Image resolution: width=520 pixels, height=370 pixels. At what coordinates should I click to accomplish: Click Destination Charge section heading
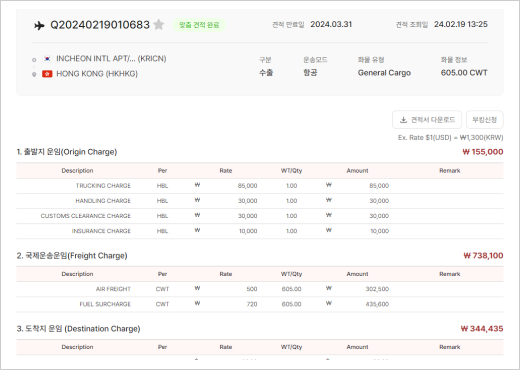pyautogui.click(x=78, y=329)
